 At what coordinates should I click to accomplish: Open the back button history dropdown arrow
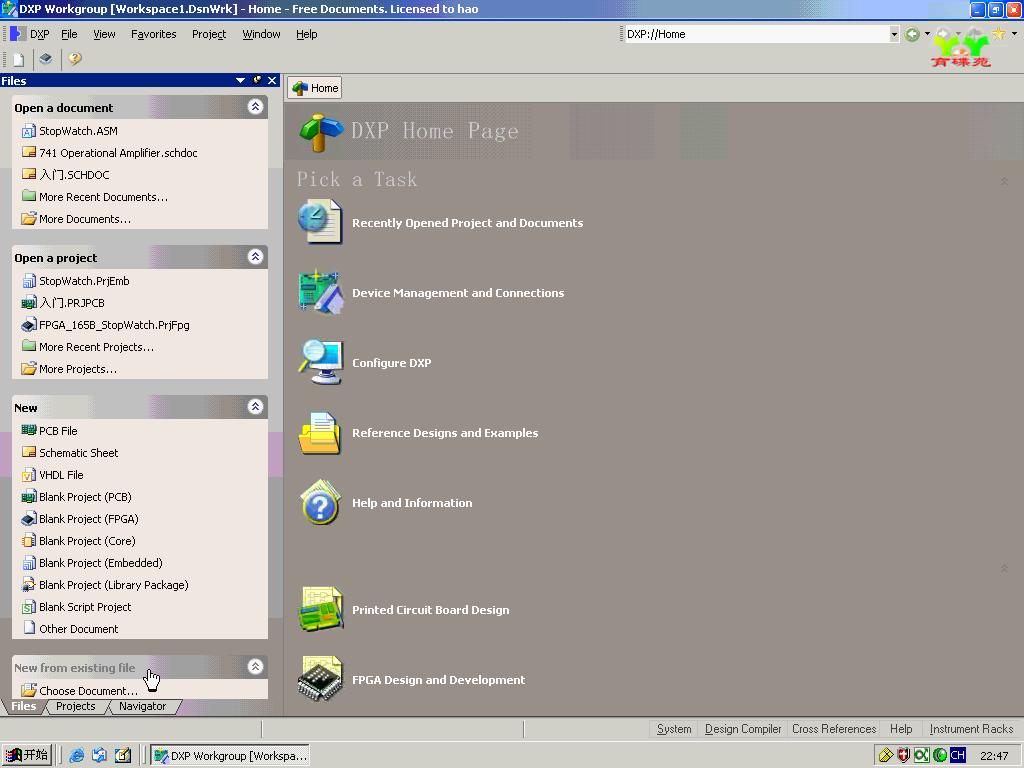coord(927,34)
